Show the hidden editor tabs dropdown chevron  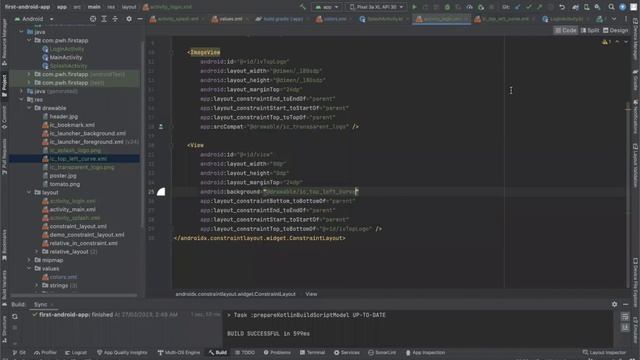click(614, 19)
